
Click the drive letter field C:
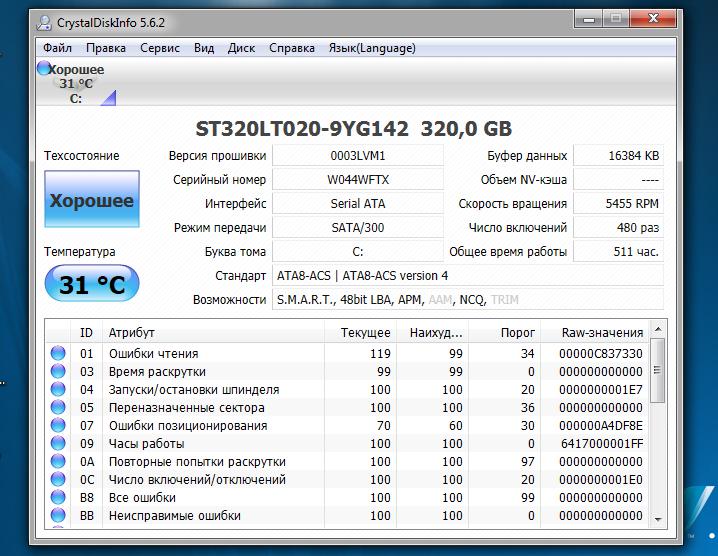(358, 251)
